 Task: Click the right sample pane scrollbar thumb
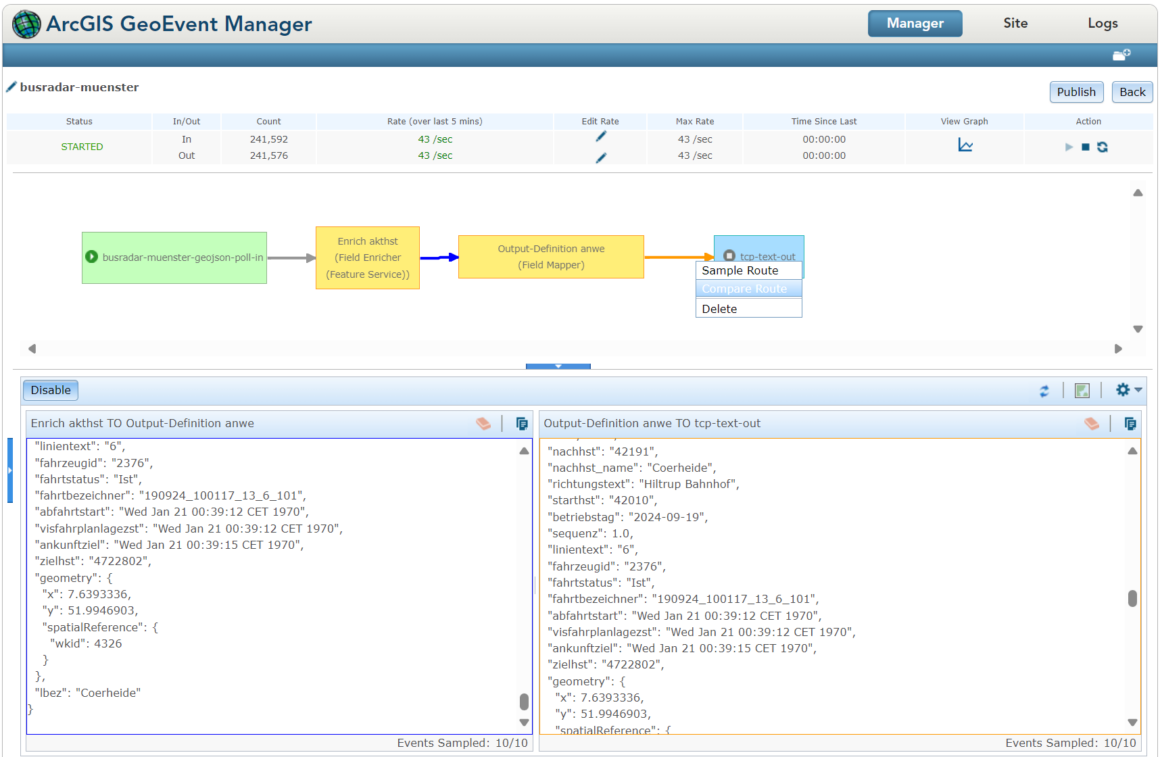pos(1132,598)
